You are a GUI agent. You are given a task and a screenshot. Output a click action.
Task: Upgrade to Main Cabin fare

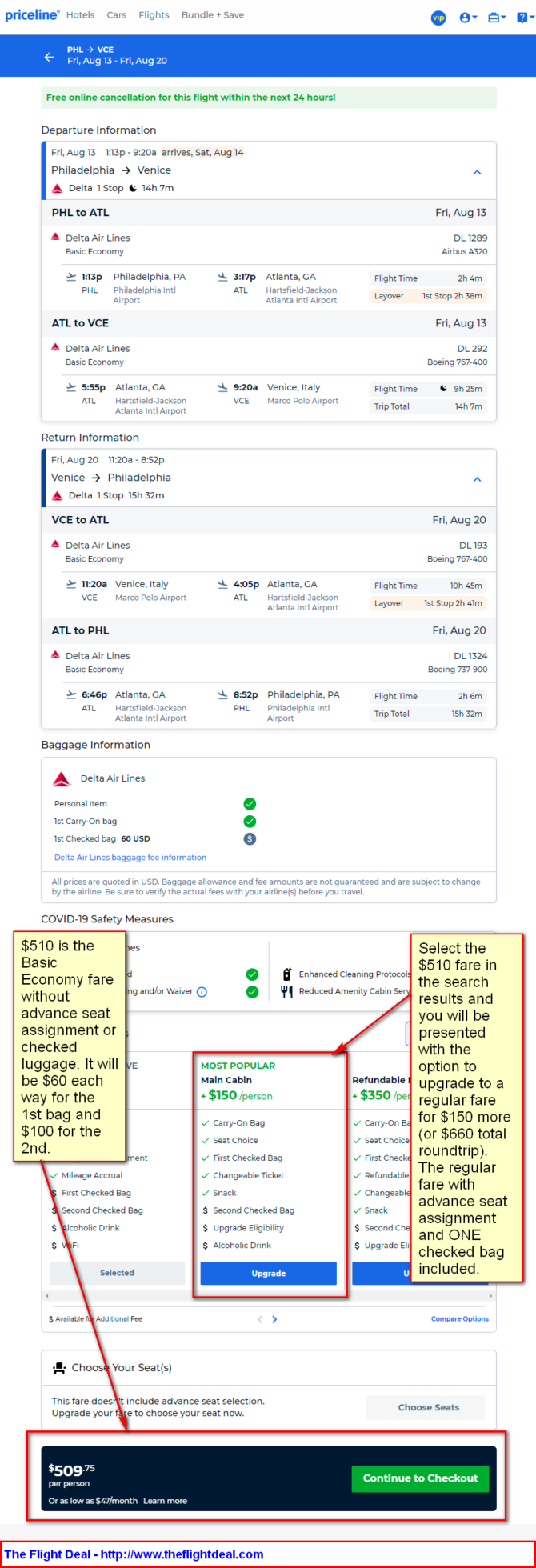click(x=268, y=1273)
